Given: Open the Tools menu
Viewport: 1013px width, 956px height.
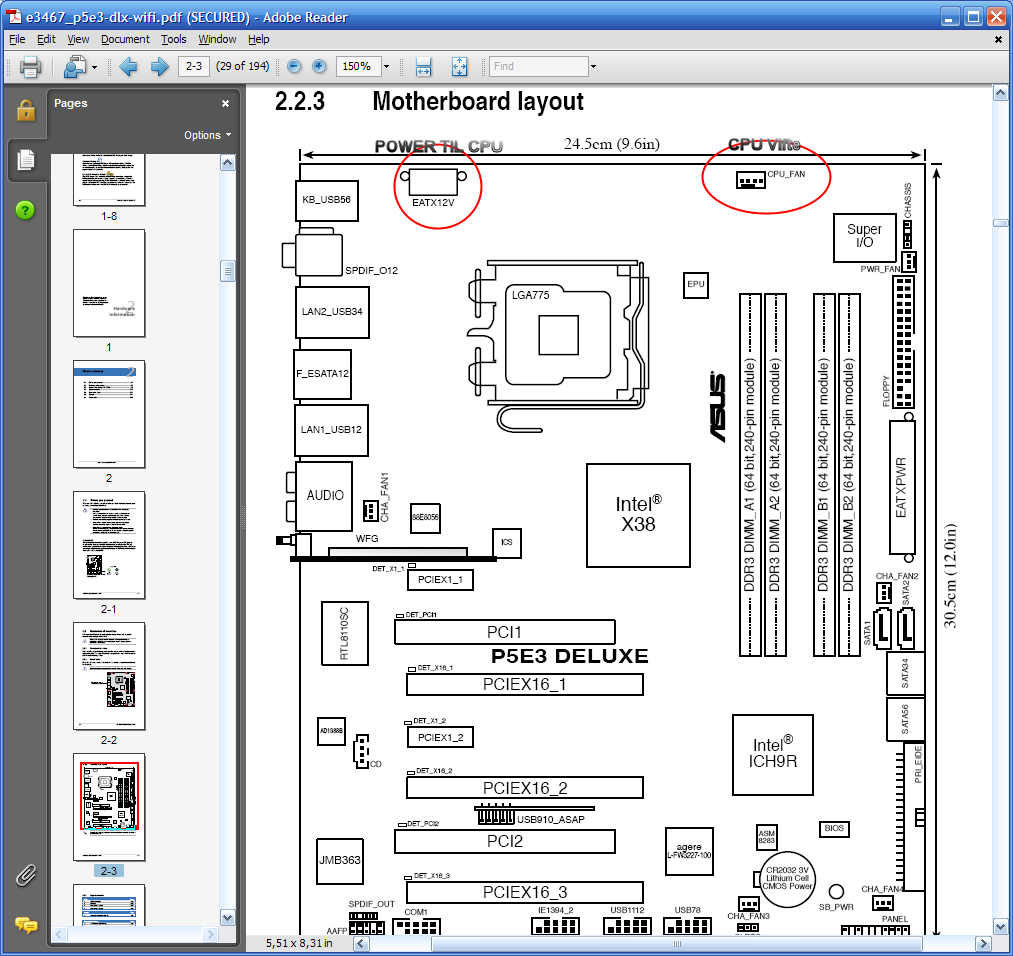Looking at the screenshot, I should [174, 39].
